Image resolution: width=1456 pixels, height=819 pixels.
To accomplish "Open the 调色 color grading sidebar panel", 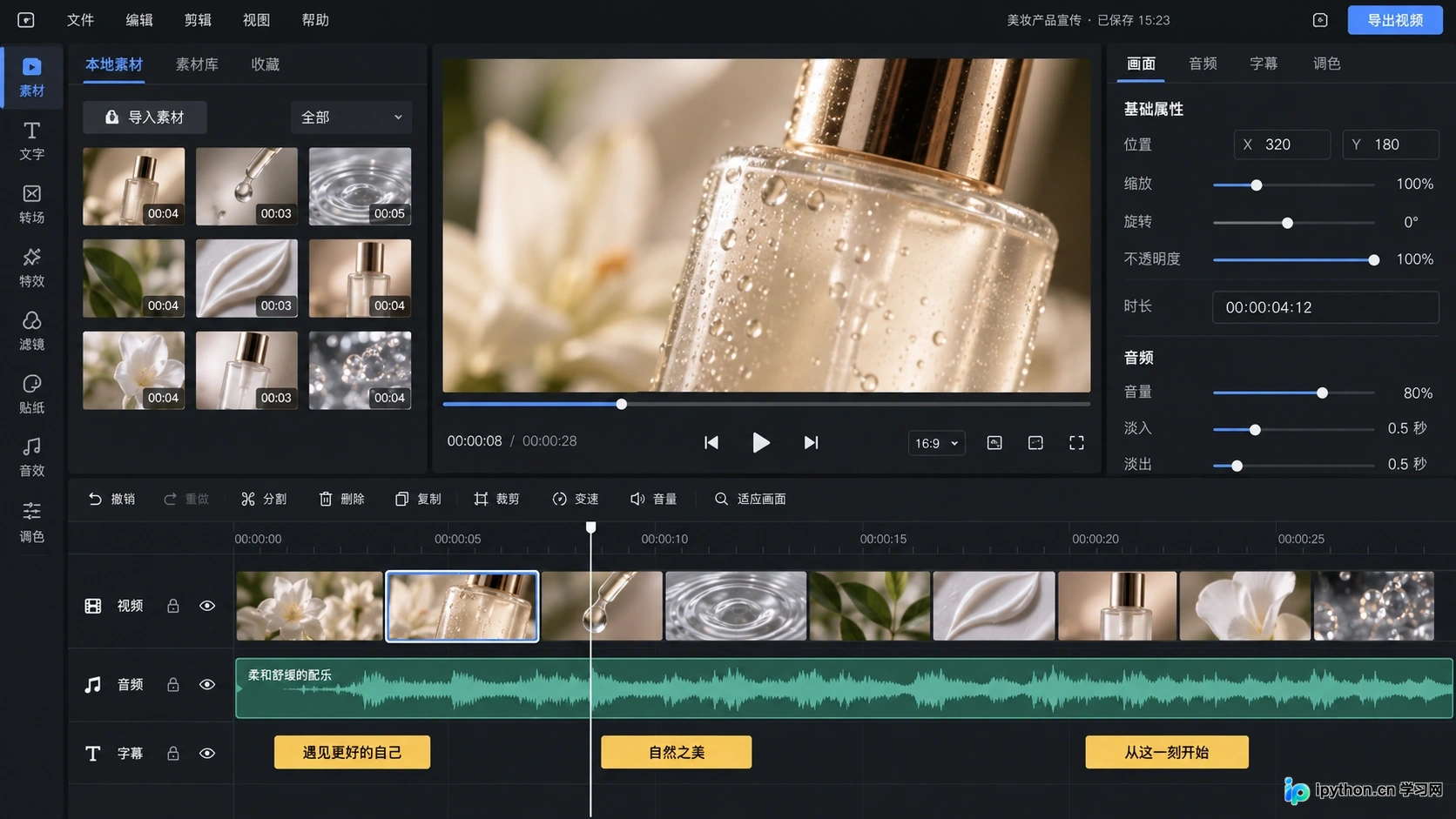I will pos(31,522).
